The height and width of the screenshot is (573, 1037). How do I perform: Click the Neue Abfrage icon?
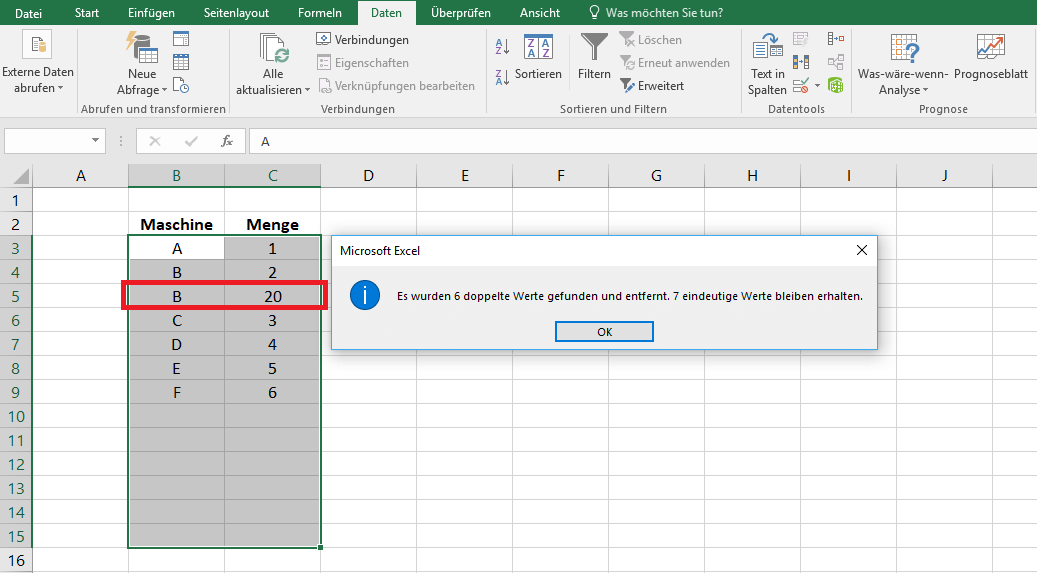142,48
